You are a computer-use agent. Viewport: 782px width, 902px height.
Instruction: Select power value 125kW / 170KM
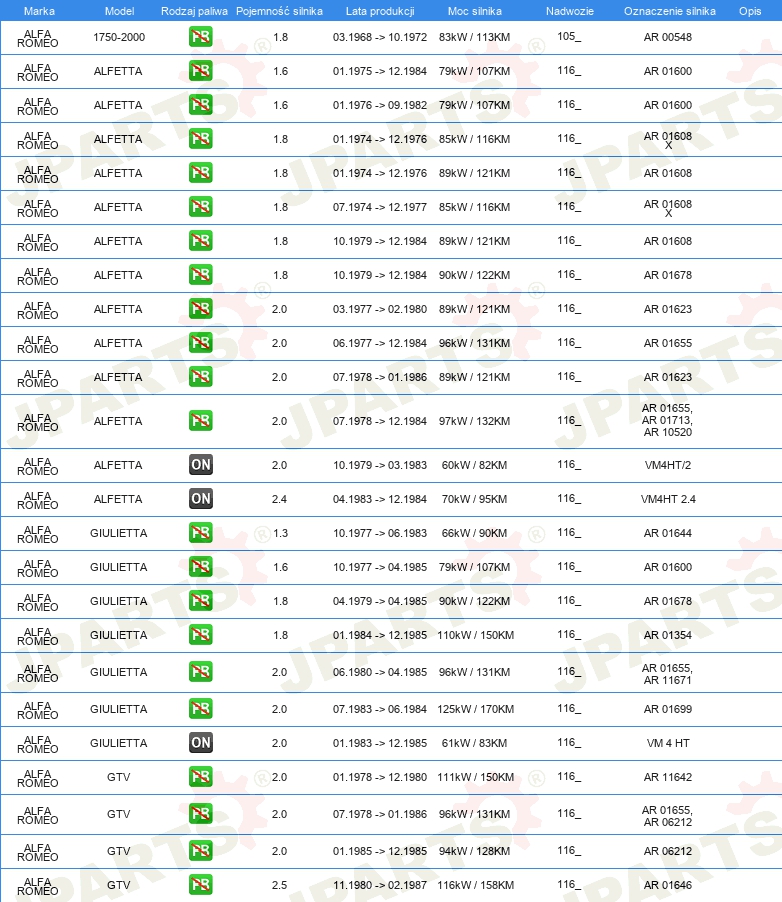click(475, 709)
